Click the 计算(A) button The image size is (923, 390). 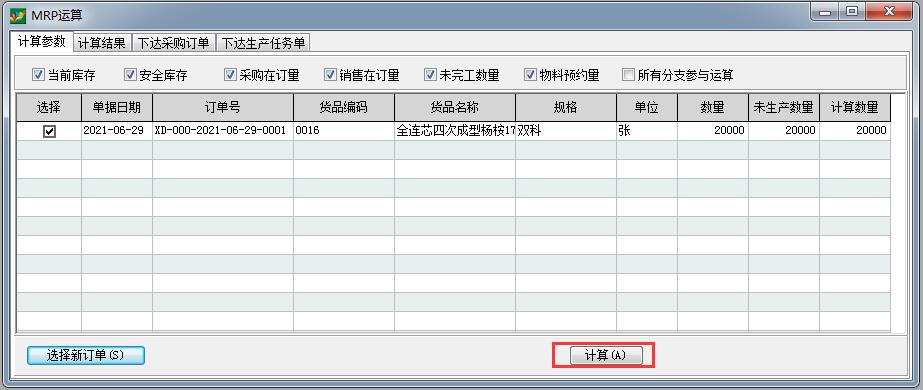click(x=605, y=355)
